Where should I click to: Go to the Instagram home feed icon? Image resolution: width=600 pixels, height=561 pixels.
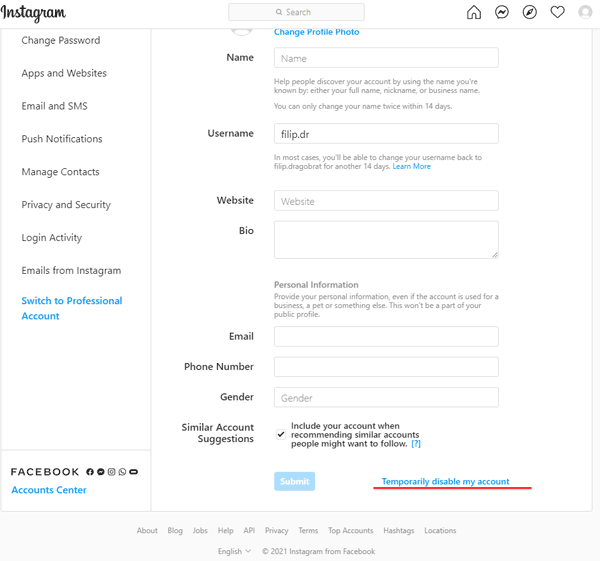(x=474, y=12)
